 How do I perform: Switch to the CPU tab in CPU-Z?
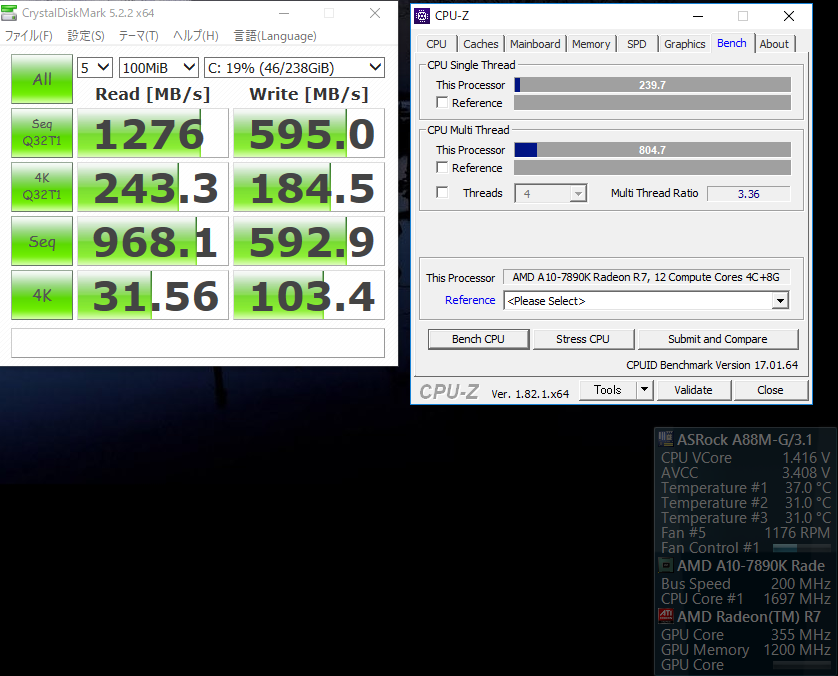(x=436, y=44)
